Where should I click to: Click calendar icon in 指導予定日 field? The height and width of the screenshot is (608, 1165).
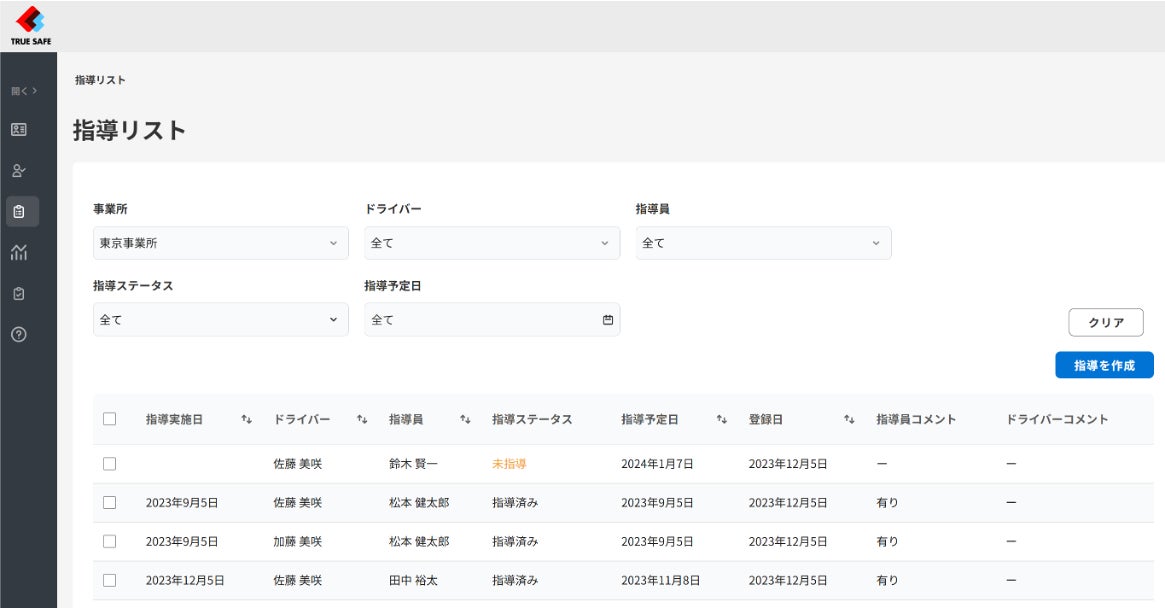click(607, 320)
